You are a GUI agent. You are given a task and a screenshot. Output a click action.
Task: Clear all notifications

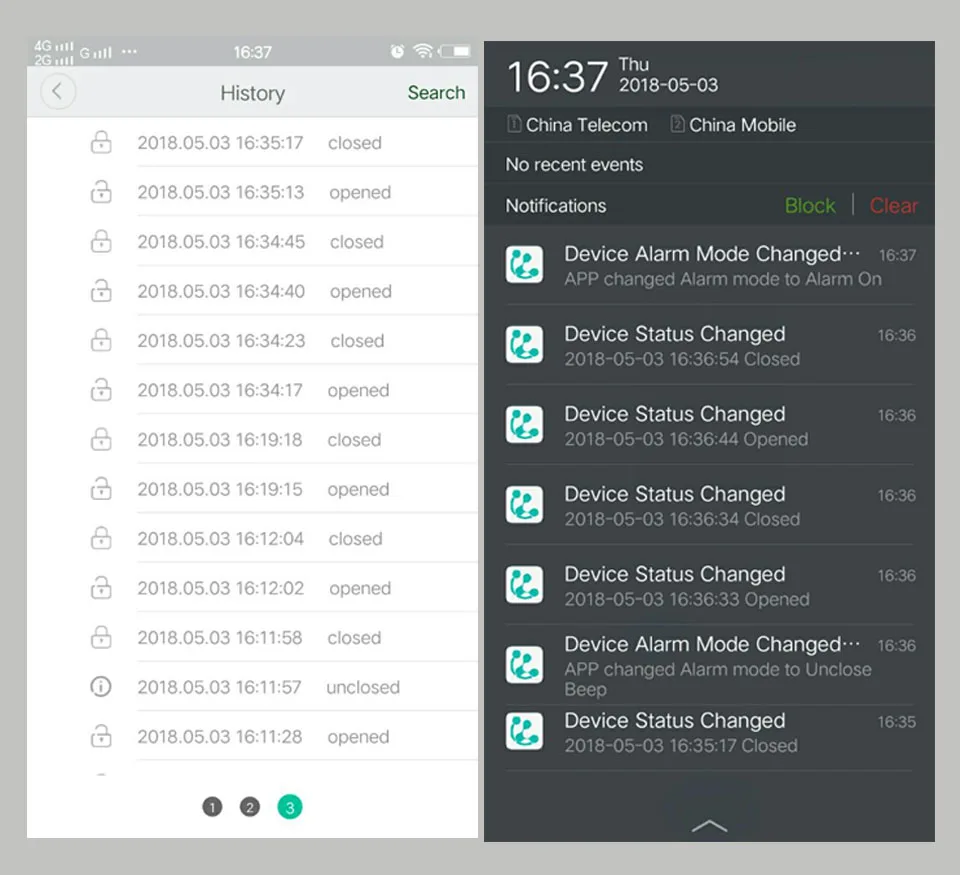pos(893,206)
